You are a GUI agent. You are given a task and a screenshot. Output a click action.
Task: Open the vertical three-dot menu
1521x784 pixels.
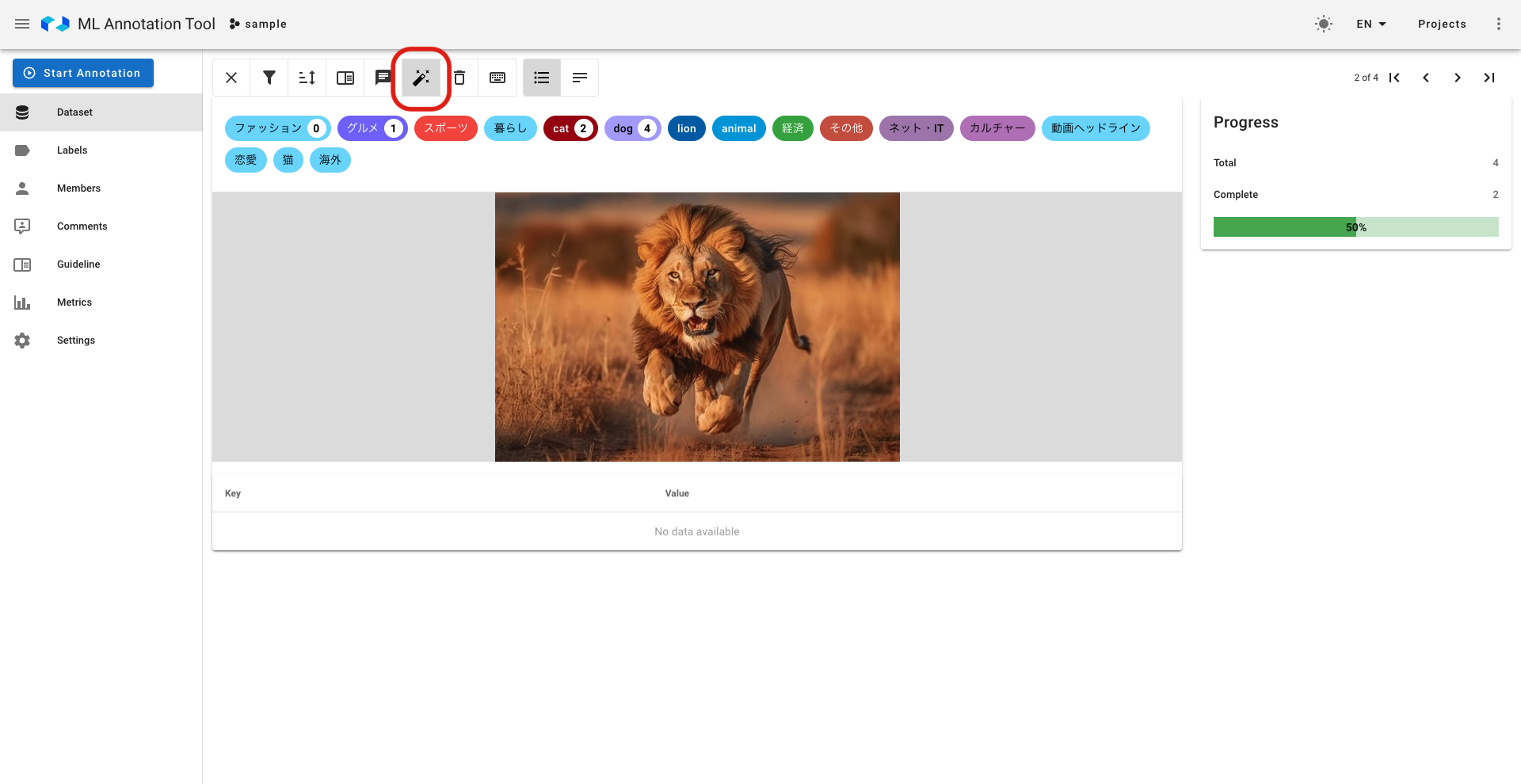pos(1499,24)
